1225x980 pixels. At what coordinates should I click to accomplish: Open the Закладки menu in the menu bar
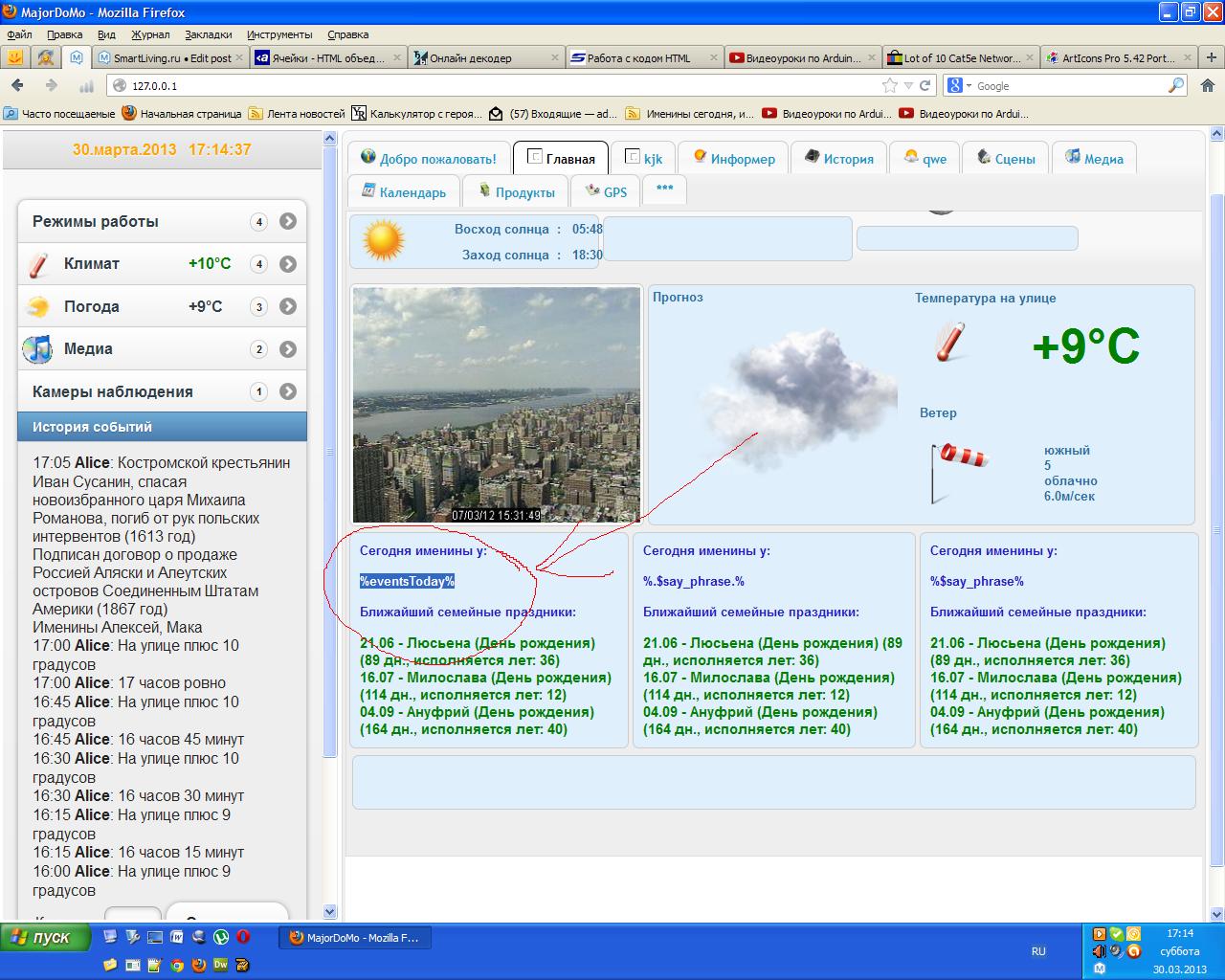[x=208, y=34]
